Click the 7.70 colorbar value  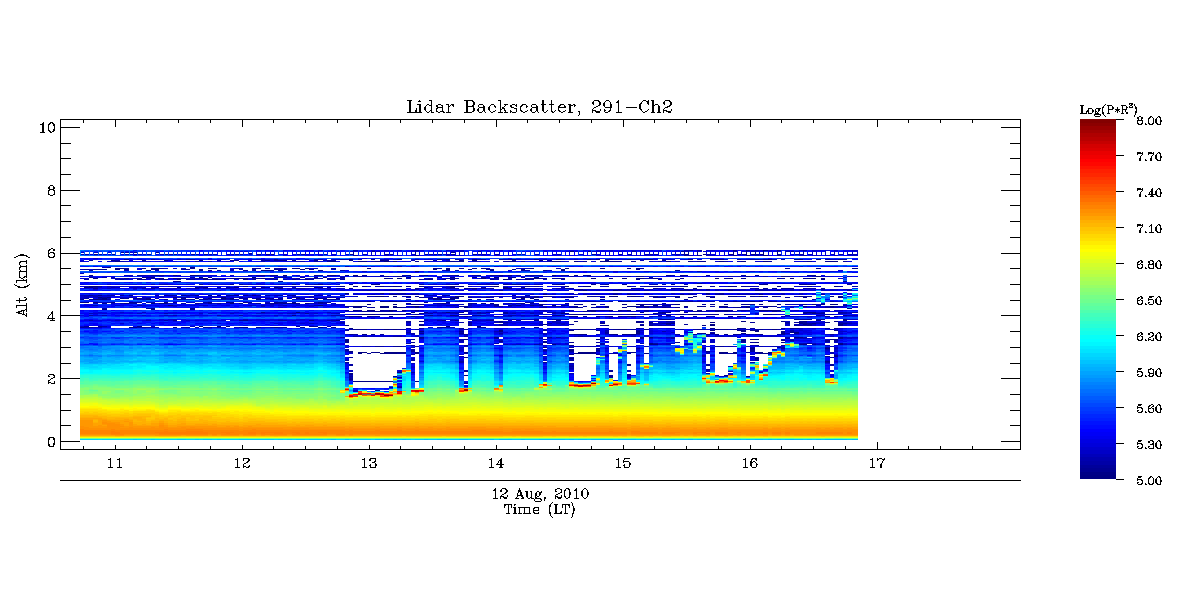click(x=1148, y=157)
